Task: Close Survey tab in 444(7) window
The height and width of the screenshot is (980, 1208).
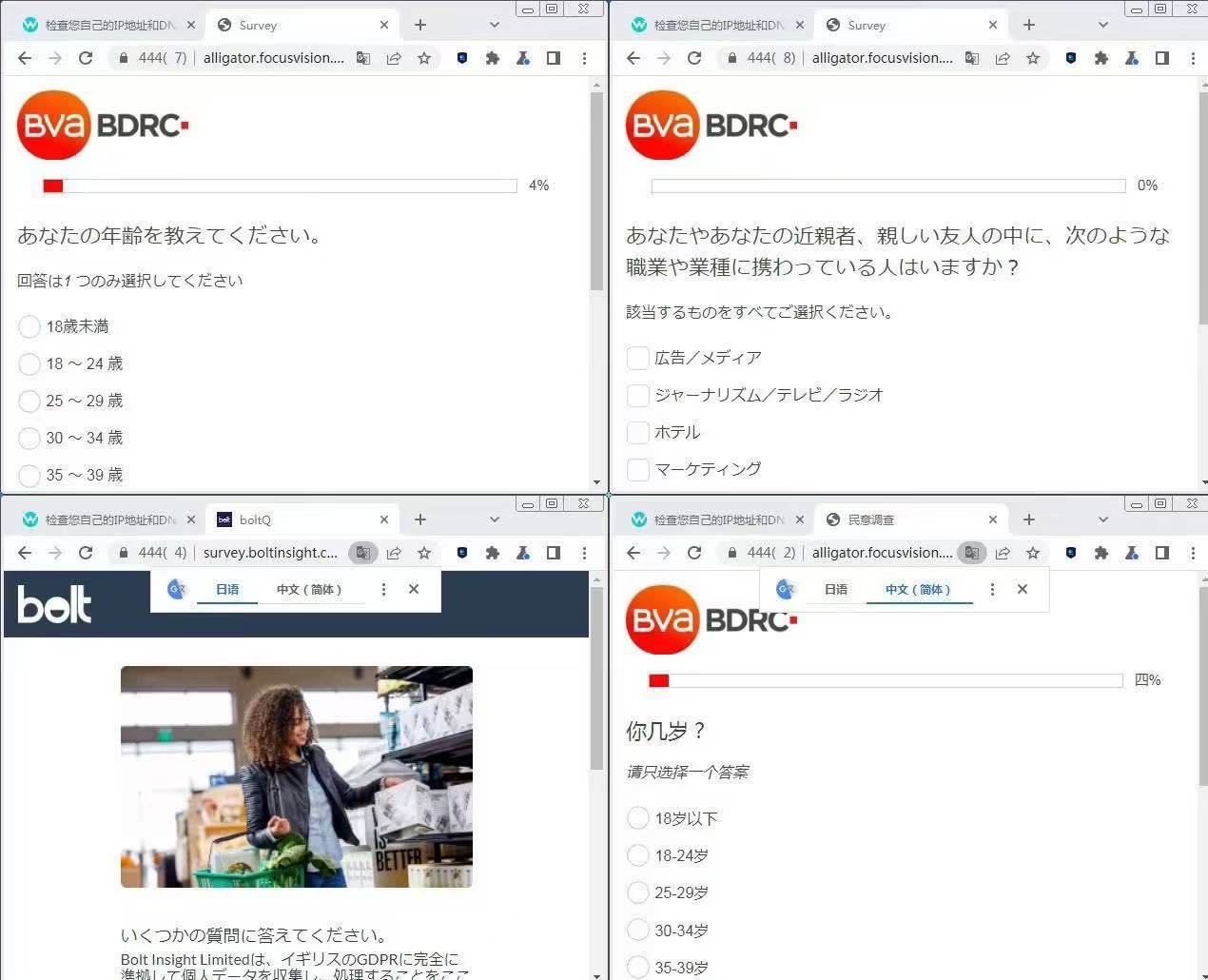Action: [384, 25]
